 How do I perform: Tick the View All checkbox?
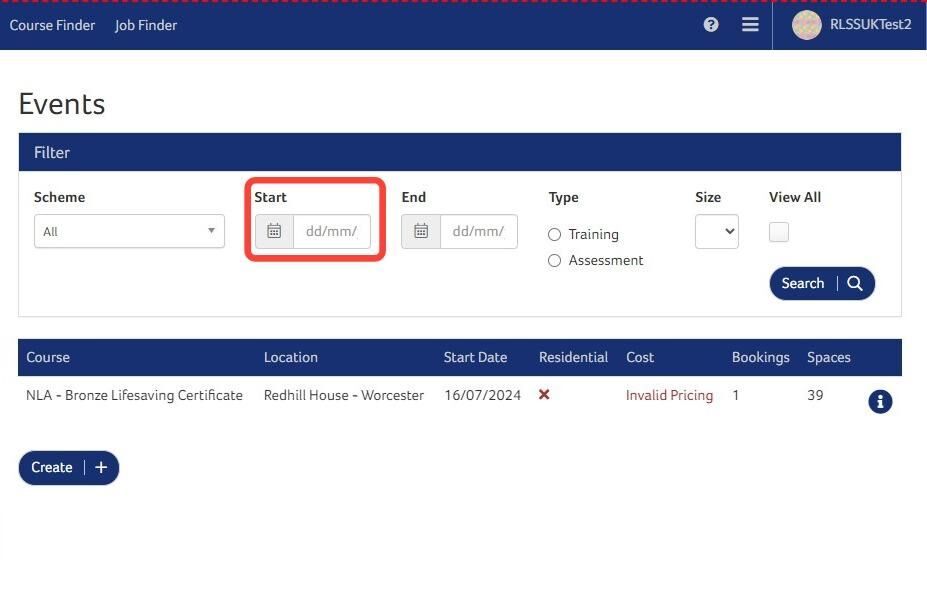pos(779,232)
